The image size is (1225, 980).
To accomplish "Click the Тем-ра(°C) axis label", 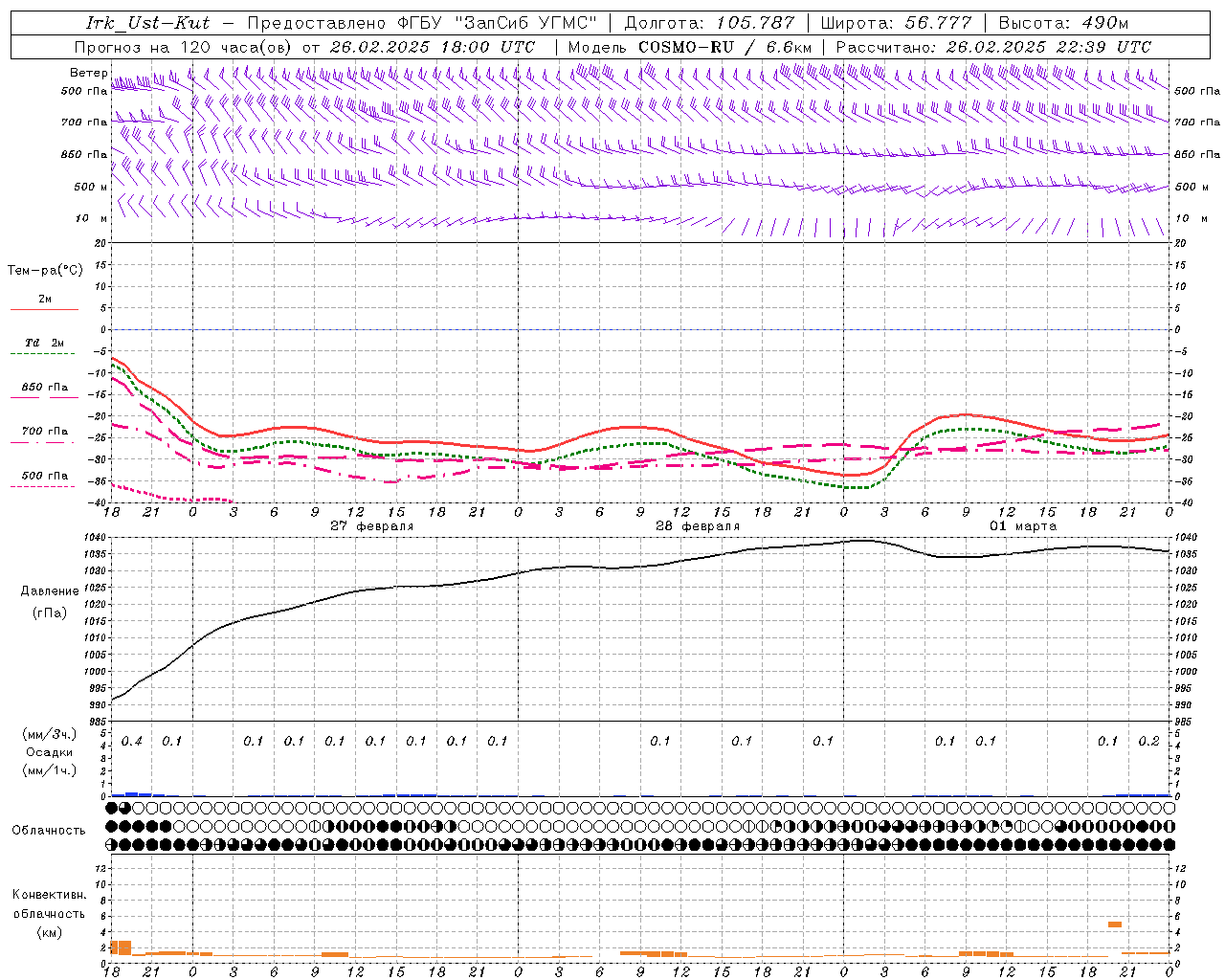I will [45, 271].
